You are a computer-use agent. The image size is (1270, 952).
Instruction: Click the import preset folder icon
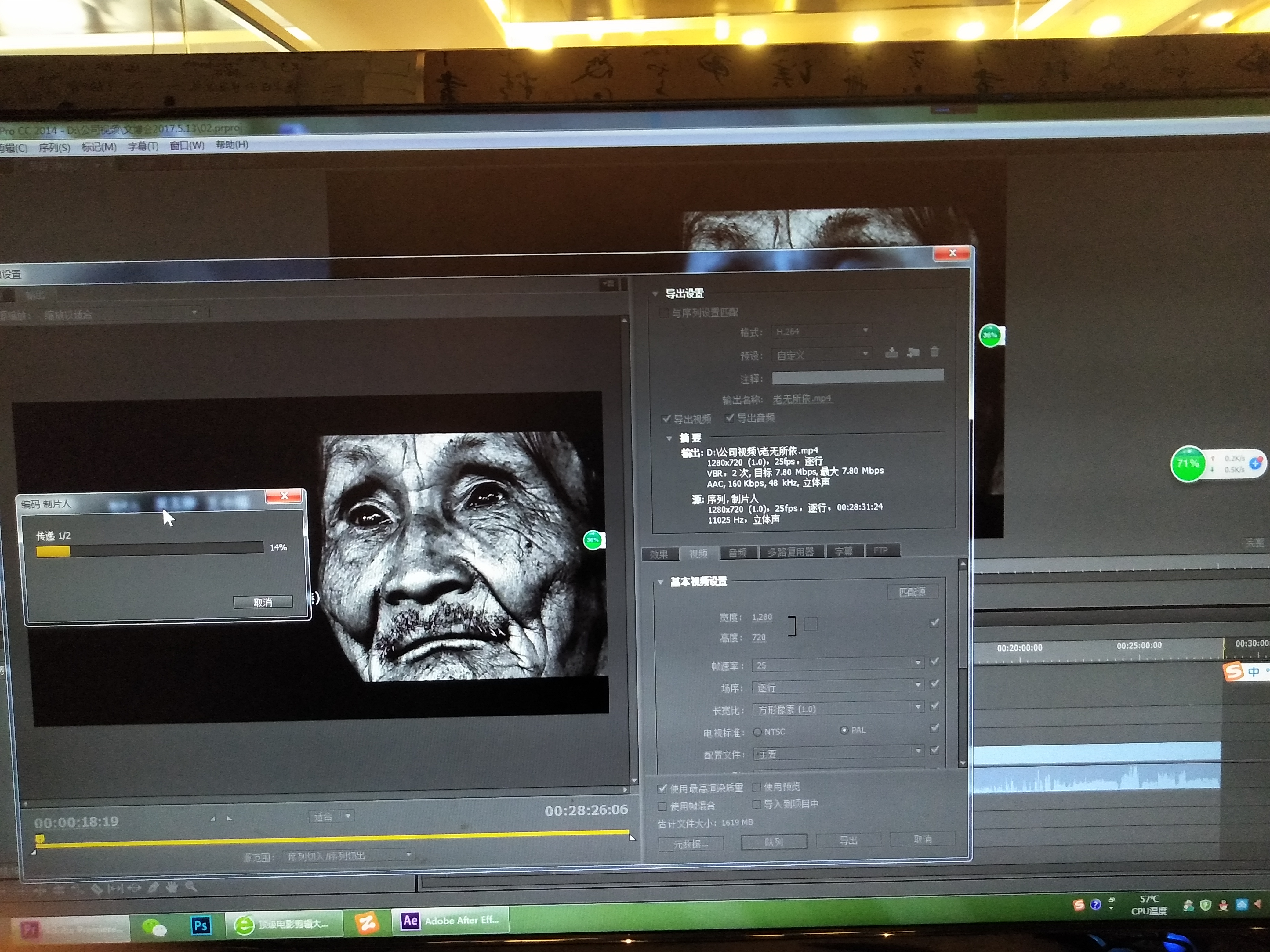point(913,352)
